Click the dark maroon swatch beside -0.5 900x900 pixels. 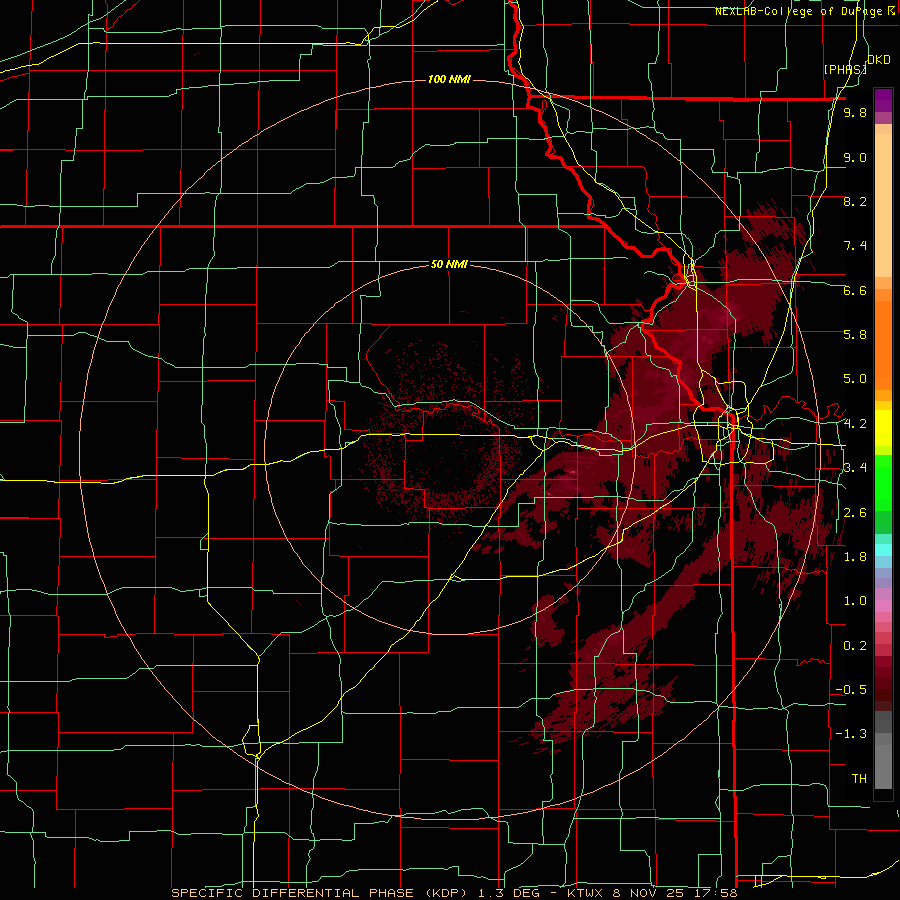(x=883, y=689)
